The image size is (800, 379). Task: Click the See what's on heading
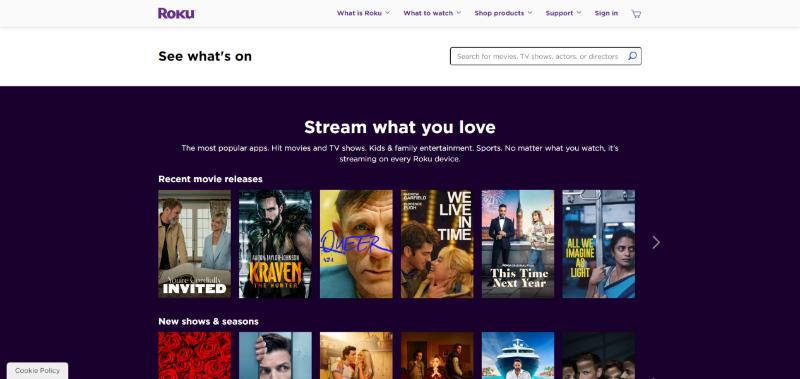[205, 56]
